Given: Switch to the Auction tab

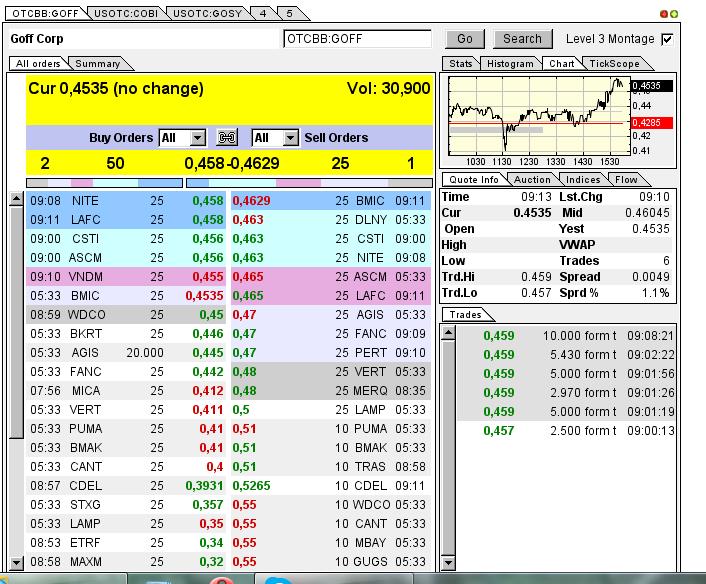Looking at the screenshot, I should (532, 180).
